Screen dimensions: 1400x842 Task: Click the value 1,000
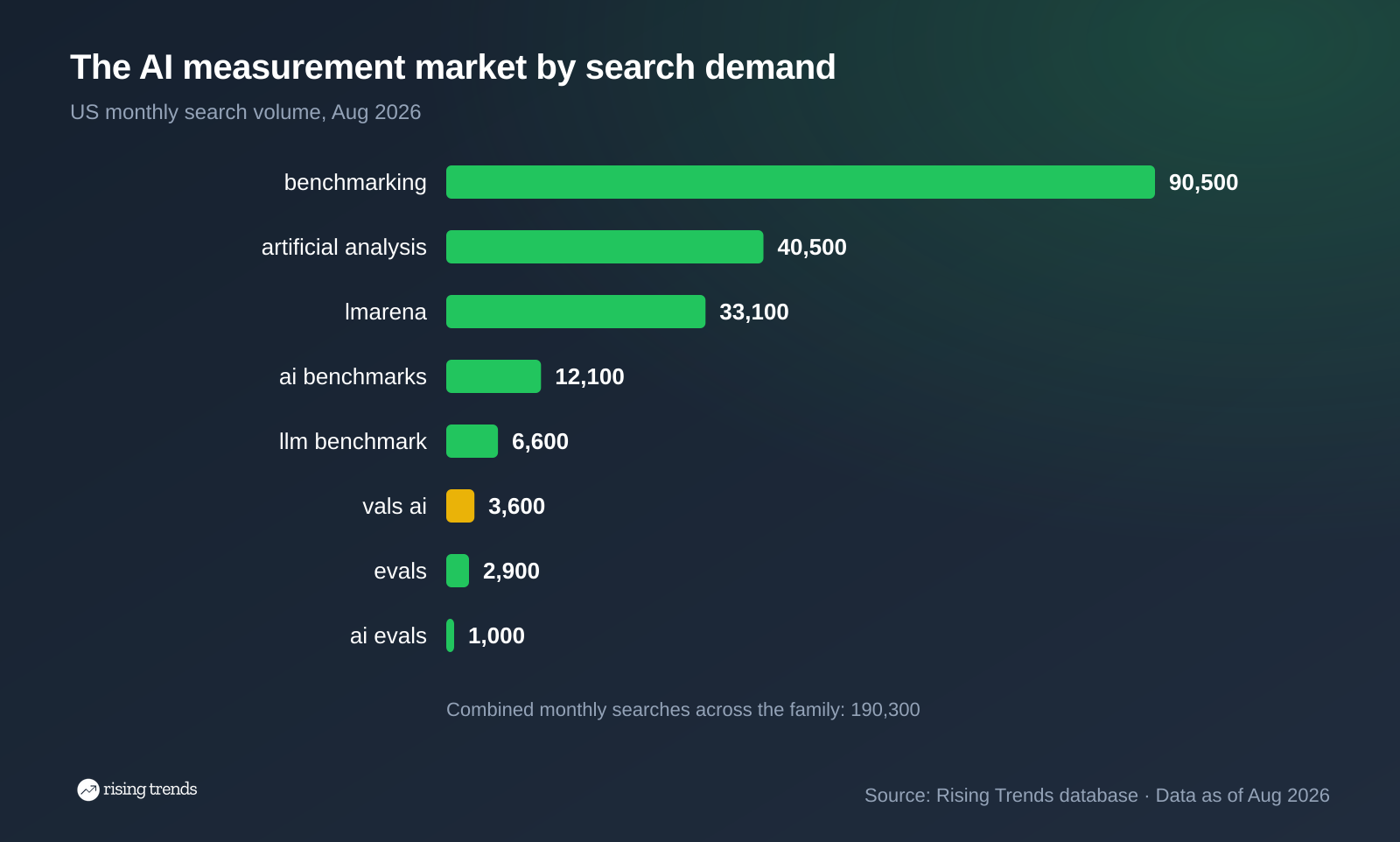496,635
